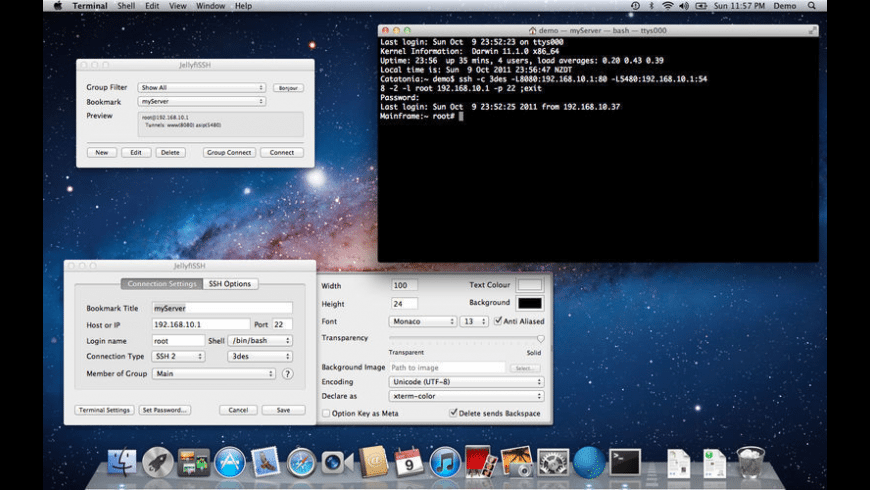Open the View menu
This screenshot has width=870, height=490.
point(178,6)
